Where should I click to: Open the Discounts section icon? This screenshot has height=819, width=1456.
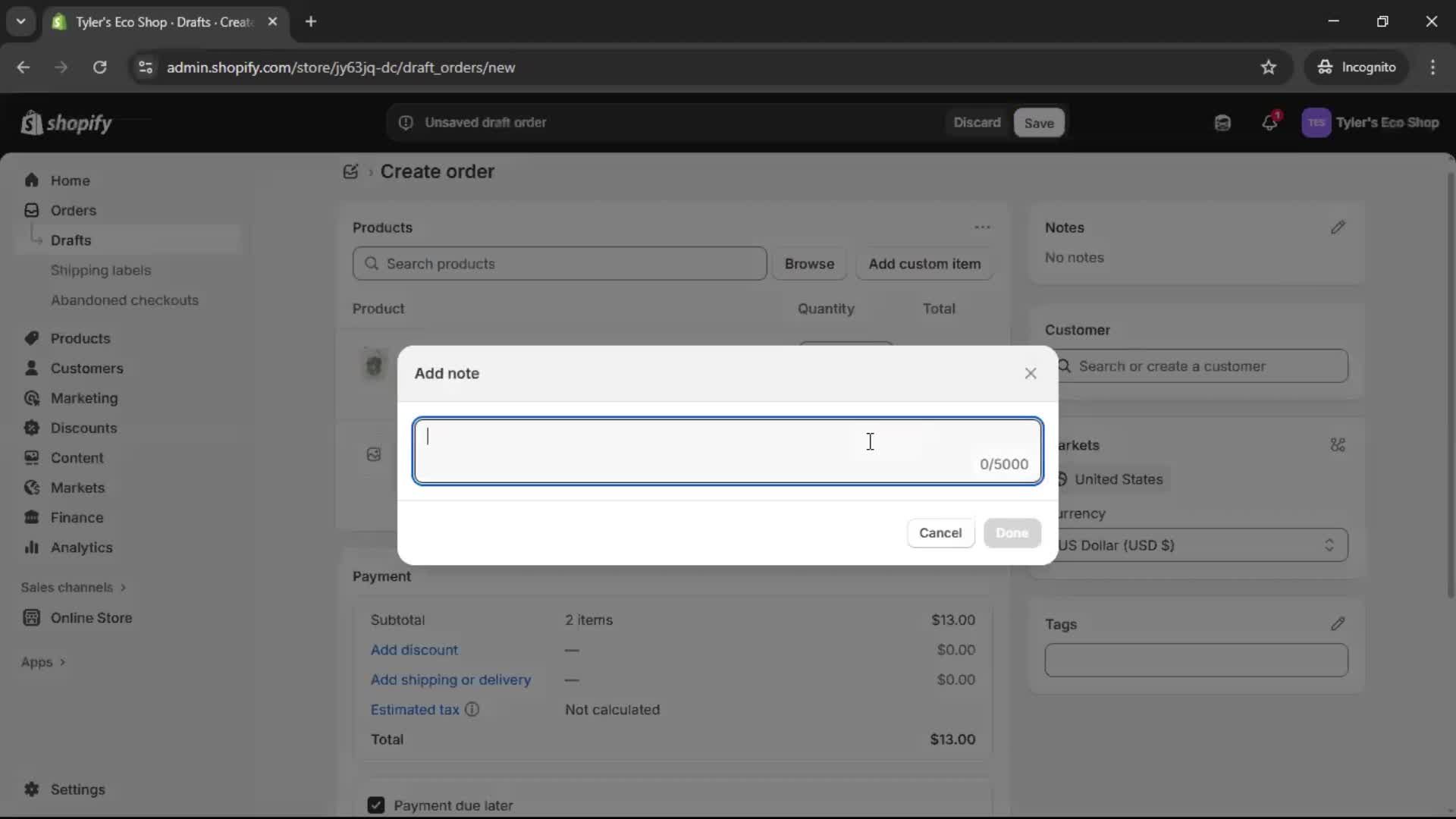click(x=31, y=428)
